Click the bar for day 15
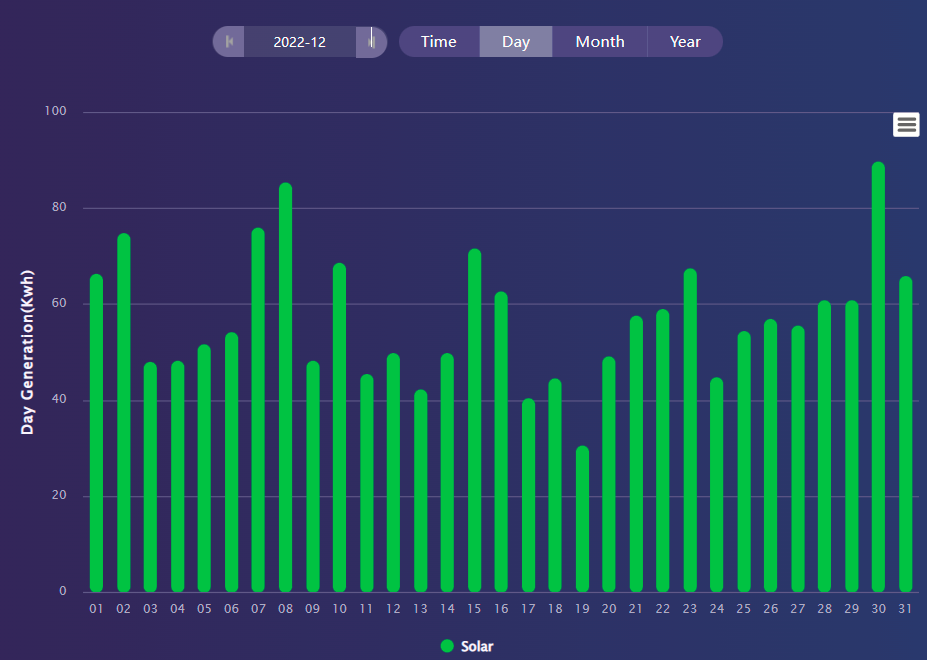The height and width of the screenshot is (660, 927). tap(475, 422)
